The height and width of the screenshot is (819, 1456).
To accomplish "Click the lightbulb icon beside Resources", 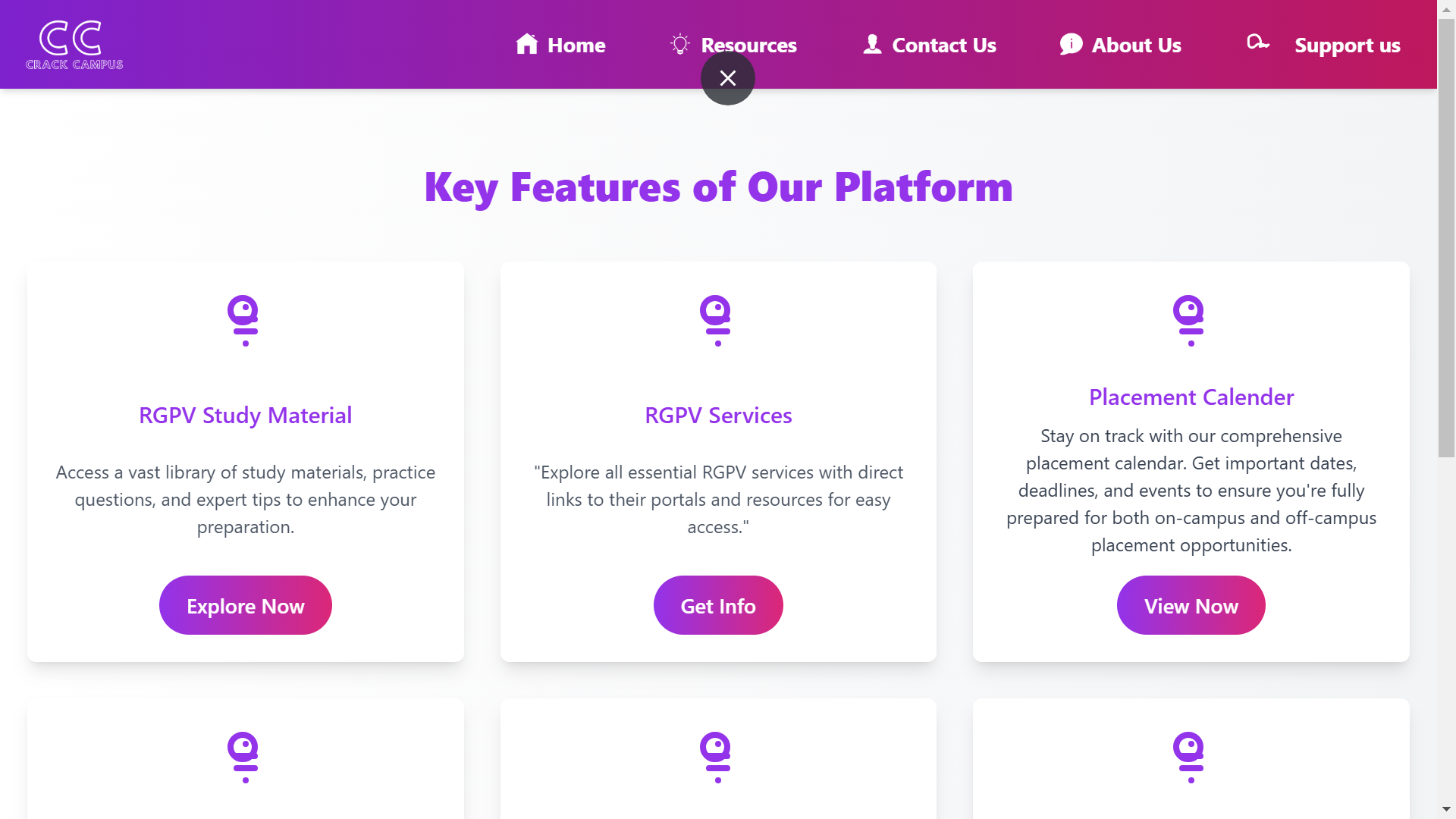I will (679, 44).
